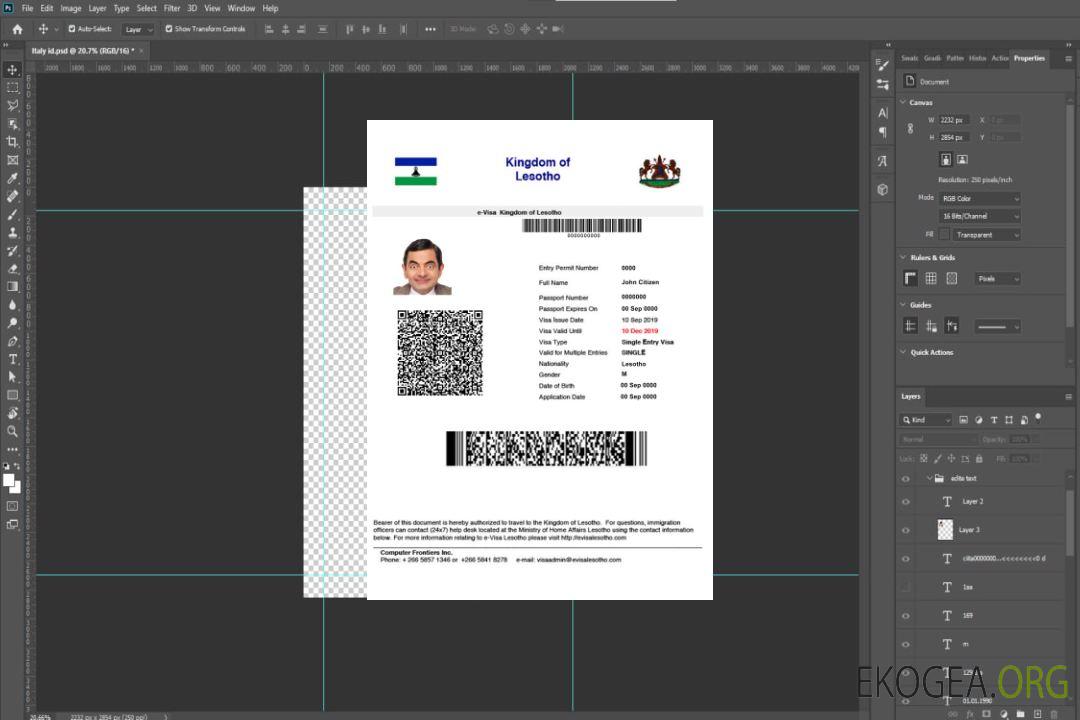Screen dimensions: 1080x720
Task: Hide the 'm' text layer
Action: coord(906,645)
